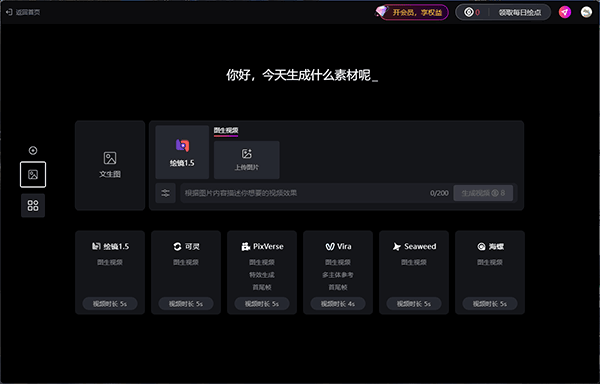
Task: Click 视频时长 5s pill on 可灵 card
Action: pyautogui.click(x=186, y=304)
